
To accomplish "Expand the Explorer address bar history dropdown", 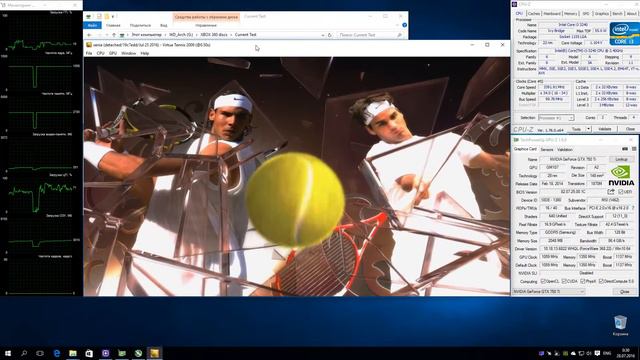I will tap(323, 35).
